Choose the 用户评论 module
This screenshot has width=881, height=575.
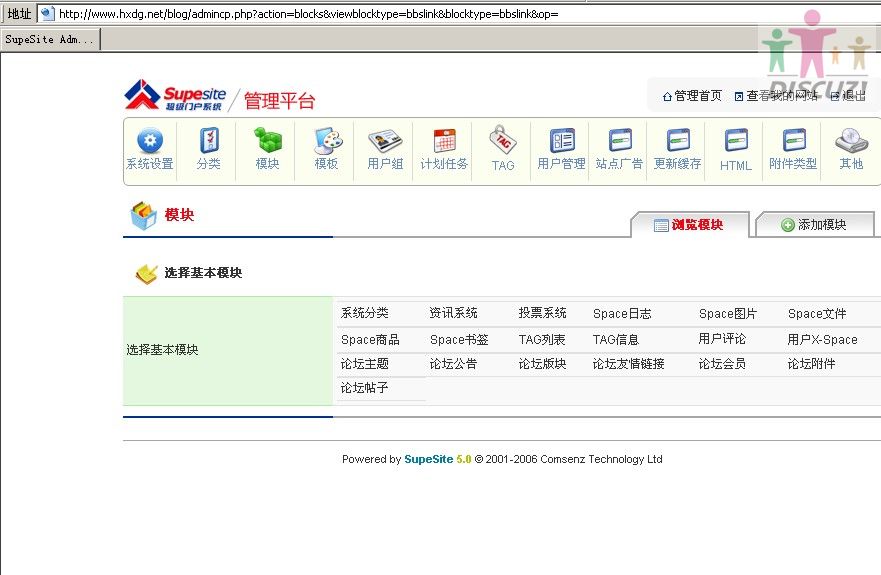coord(722,339)
